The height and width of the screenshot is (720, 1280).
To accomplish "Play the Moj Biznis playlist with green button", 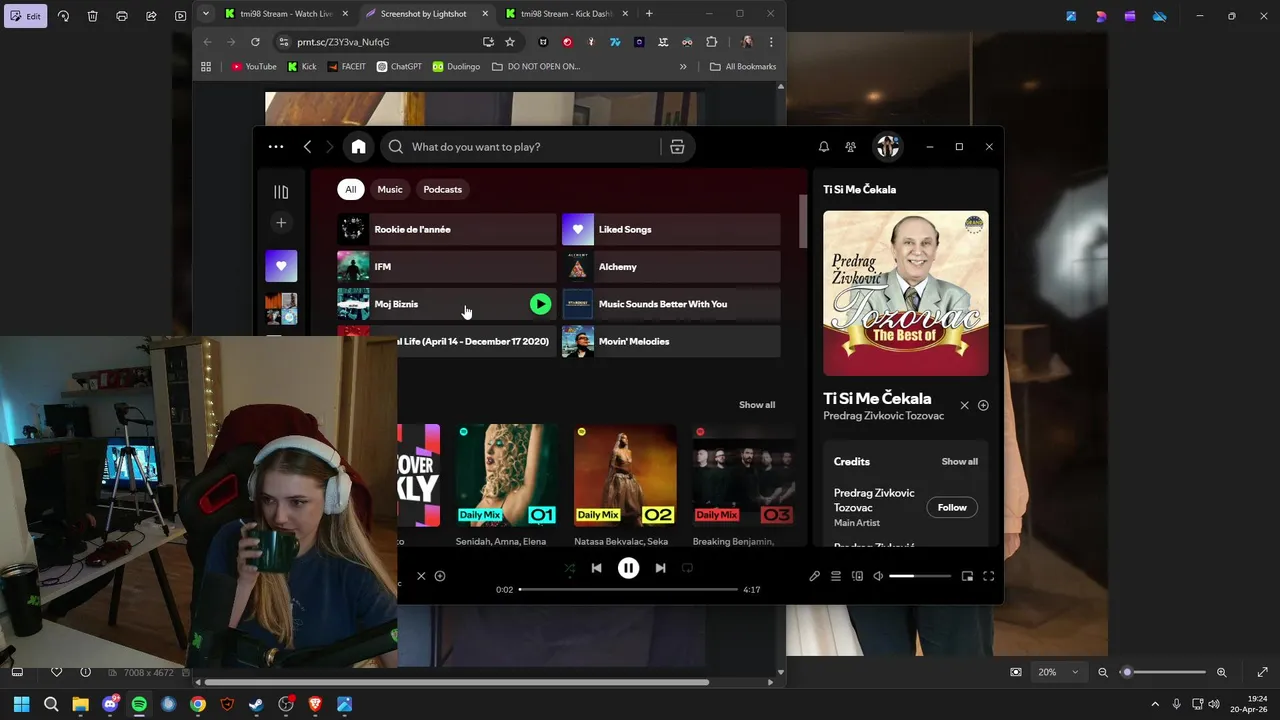I will (540, 304).
